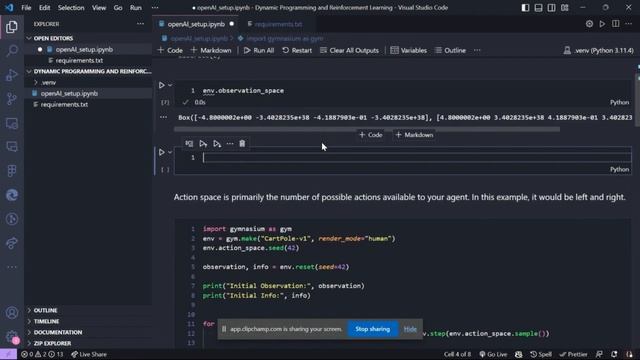Open run options dropdown for empty cell

click(170, 152)
